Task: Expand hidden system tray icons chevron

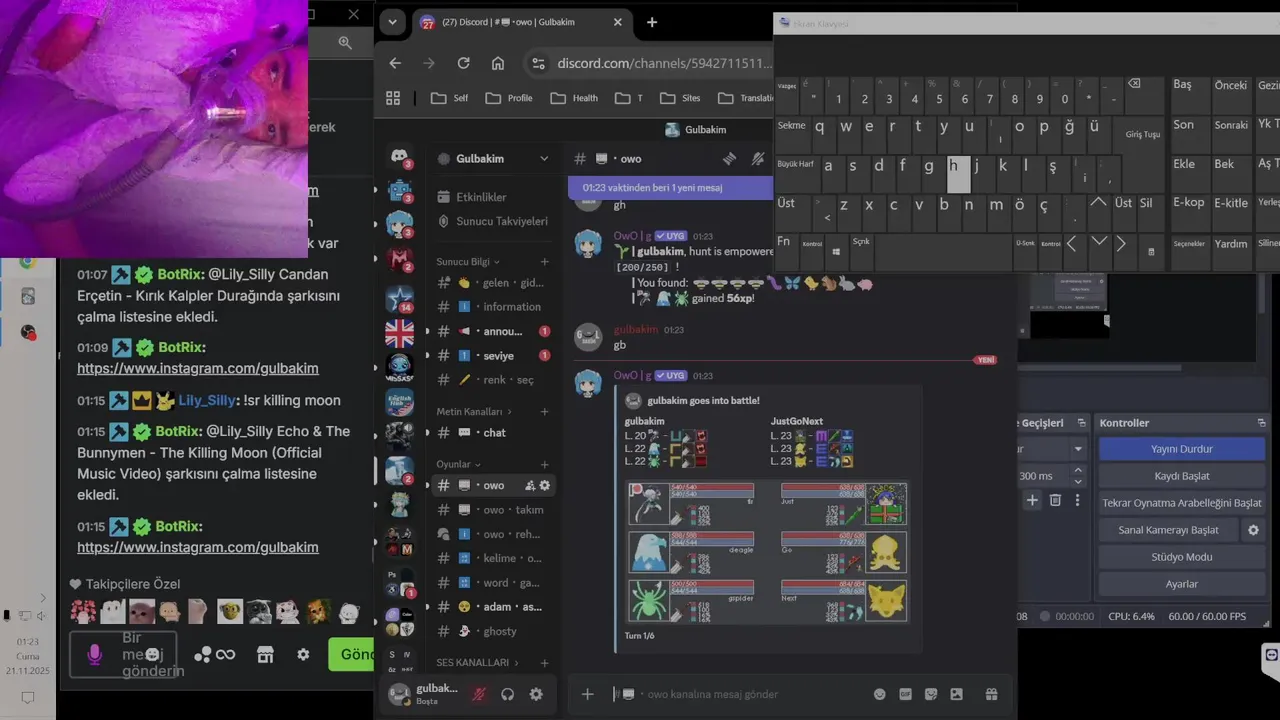Action: pos(42,598)
